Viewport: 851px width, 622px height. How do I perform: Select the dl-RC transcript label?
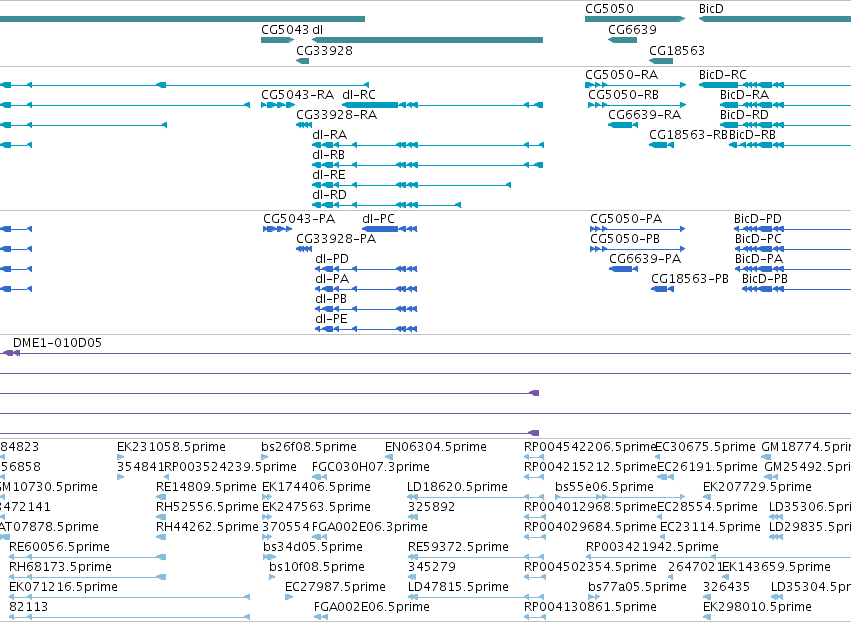pos(359,94)
